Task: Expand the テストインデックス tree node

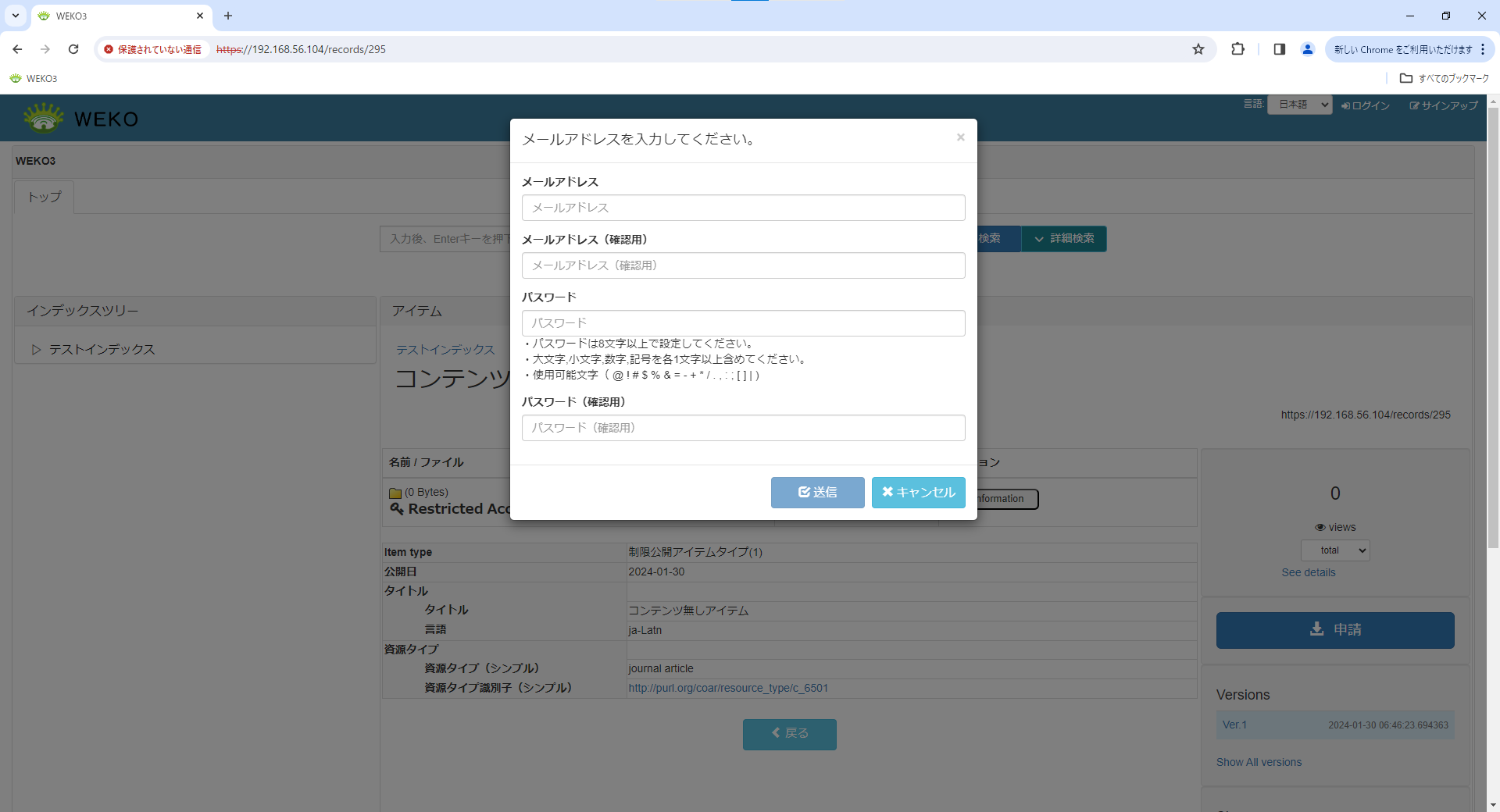Action: pos(36,350)
